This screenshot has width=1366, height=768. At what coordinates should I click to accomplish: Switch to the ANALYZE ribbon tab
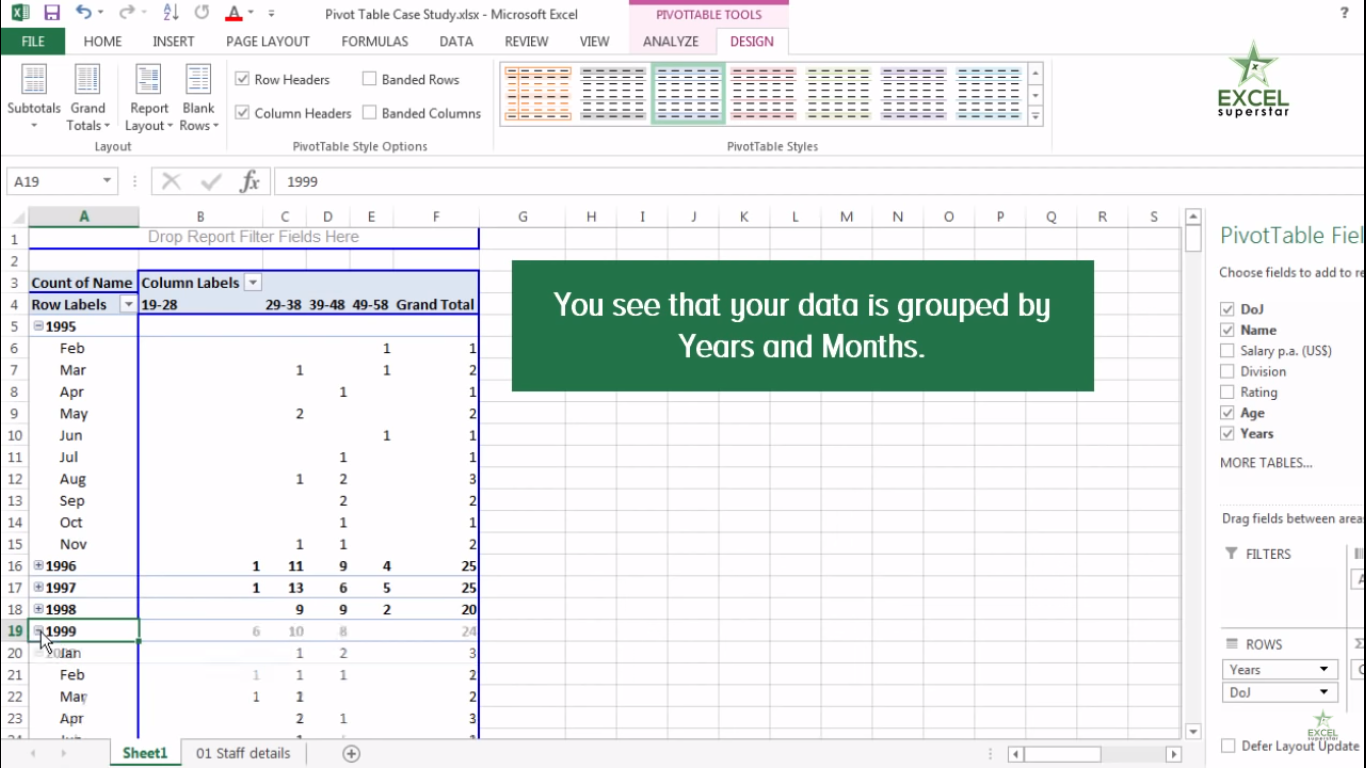pos(671,41)
